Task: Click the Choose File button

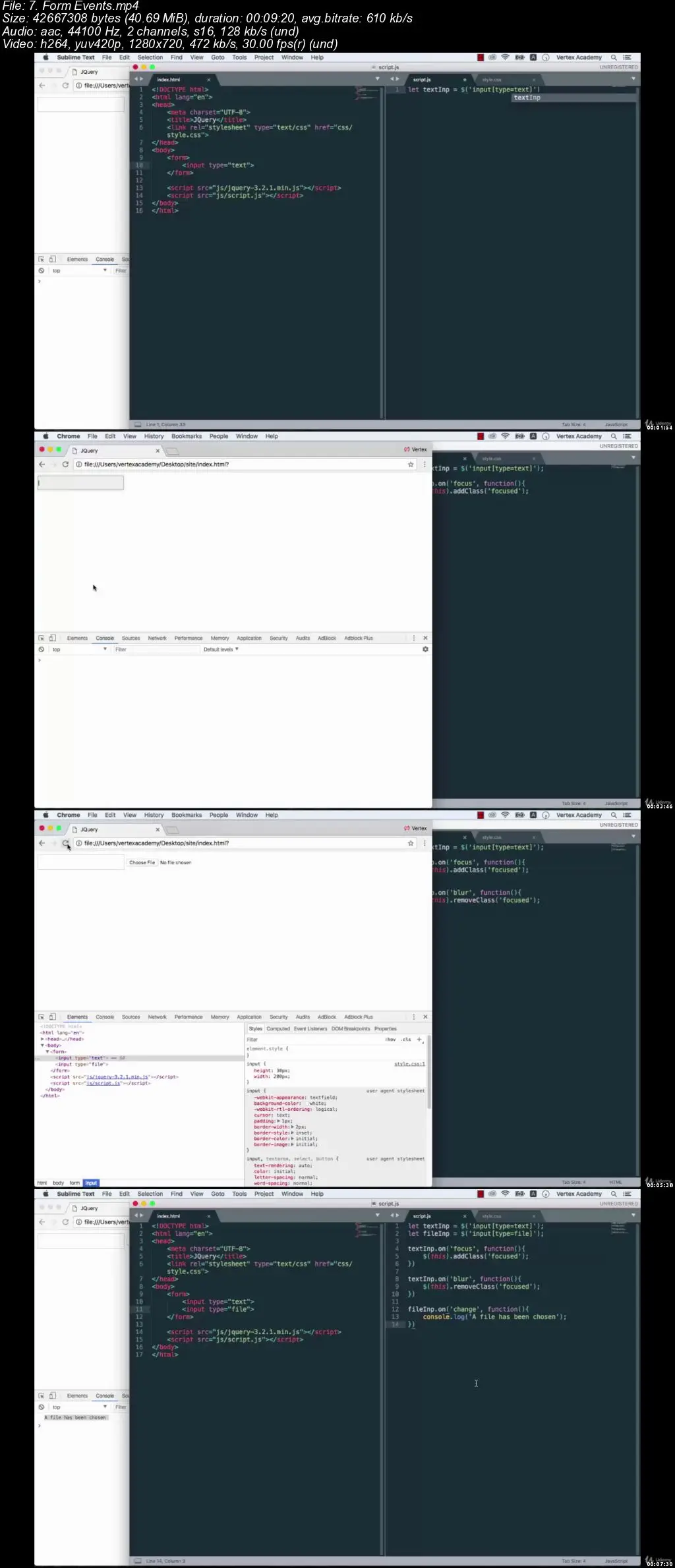Action: click(x=142, y=862)
